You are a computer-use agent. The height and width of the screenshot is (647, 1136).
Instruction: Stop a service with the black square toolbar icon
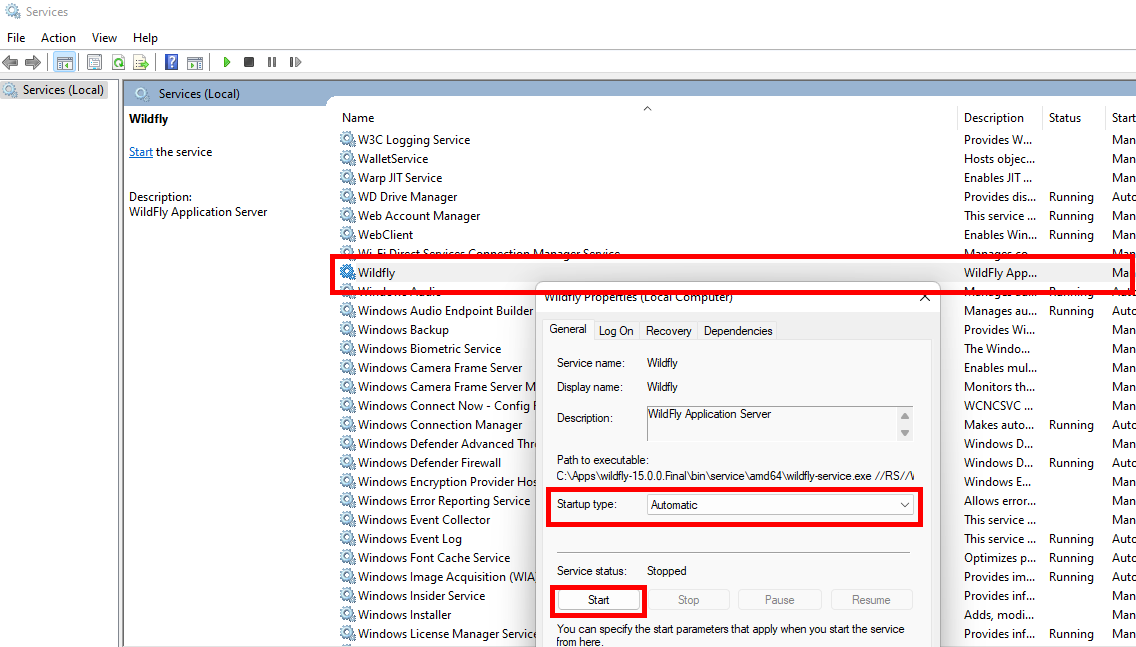click(x=249, y=61)
